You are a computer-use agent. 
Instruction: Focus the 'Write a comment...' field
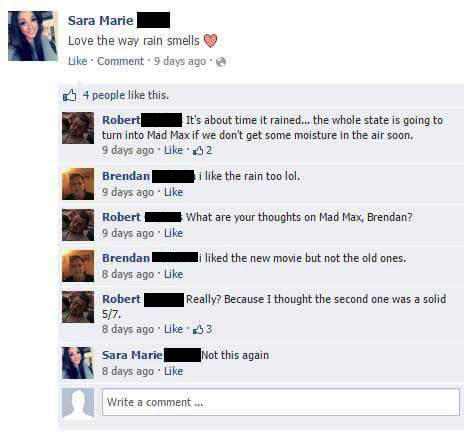click(x=281, y=402)
